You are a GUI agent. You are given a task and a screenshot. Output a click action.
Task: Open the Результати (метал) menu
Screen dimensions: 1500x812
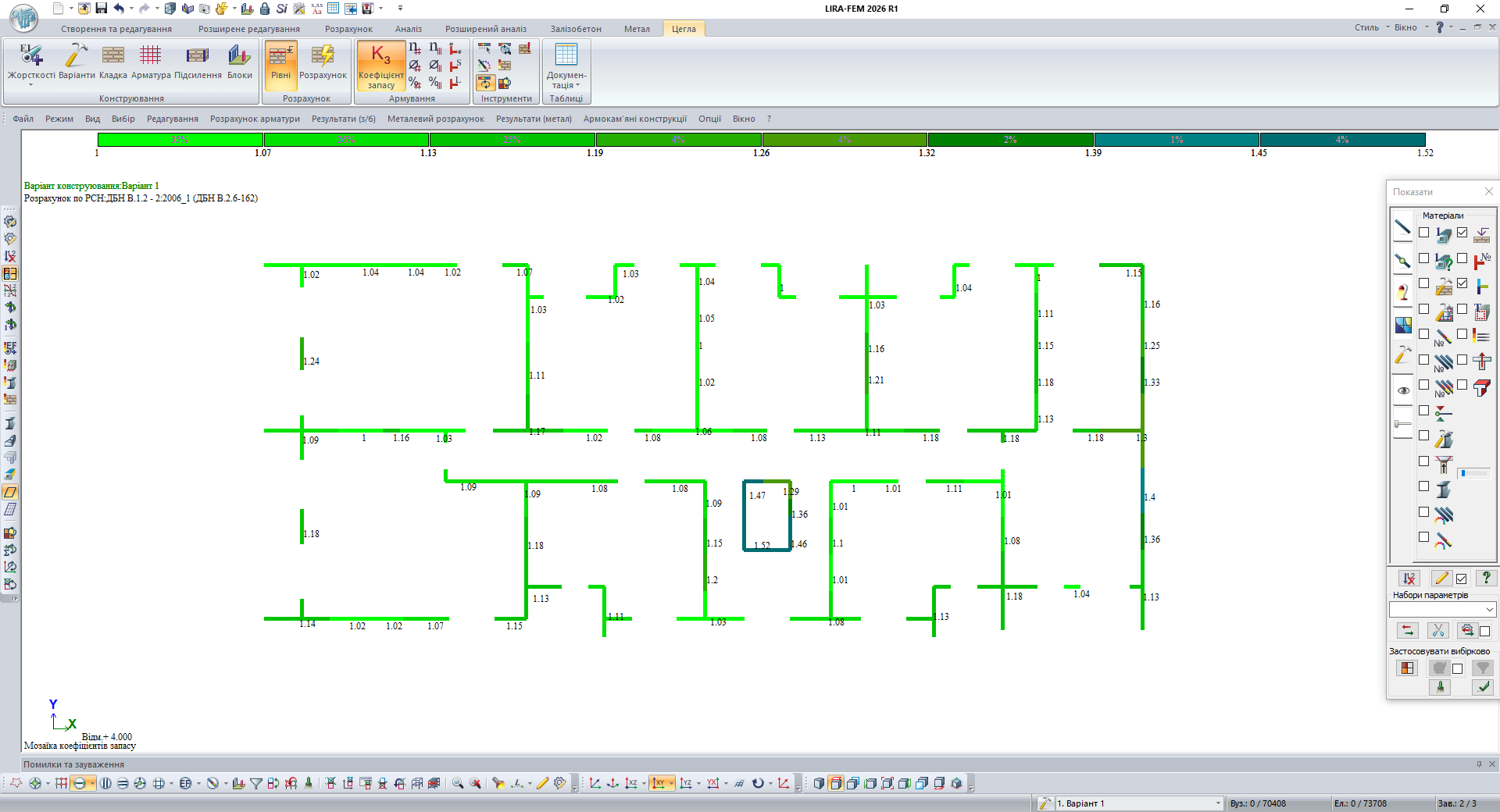[x=534, y=119]
